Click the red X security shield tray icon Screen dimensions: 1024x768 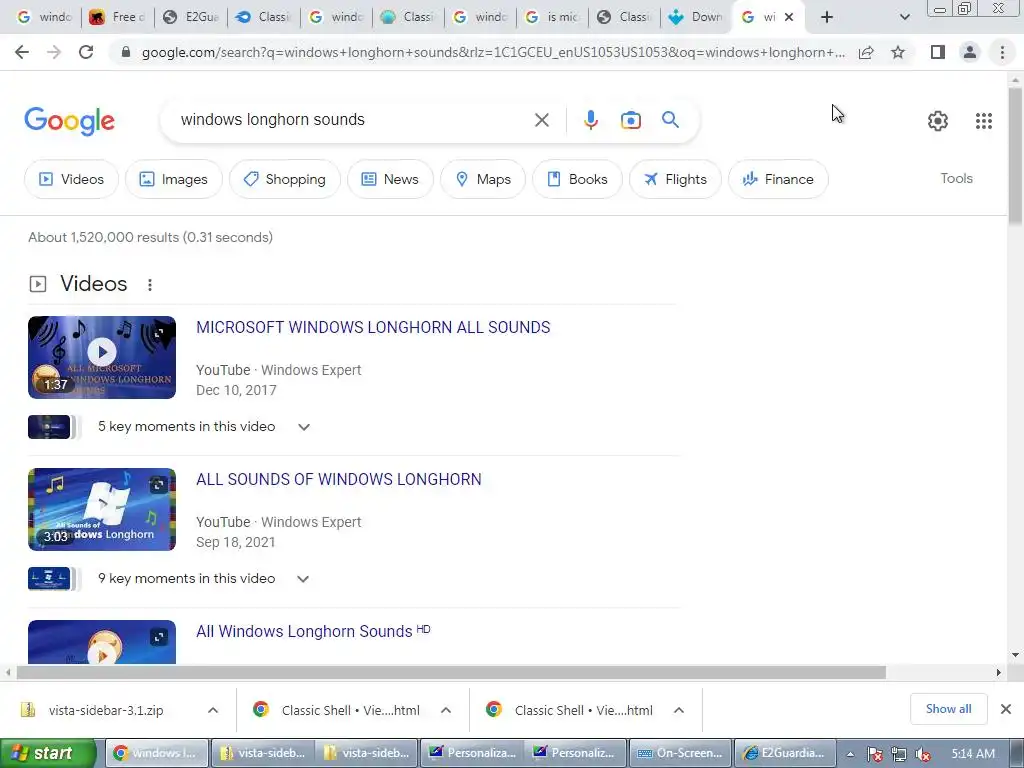point(874,754)
